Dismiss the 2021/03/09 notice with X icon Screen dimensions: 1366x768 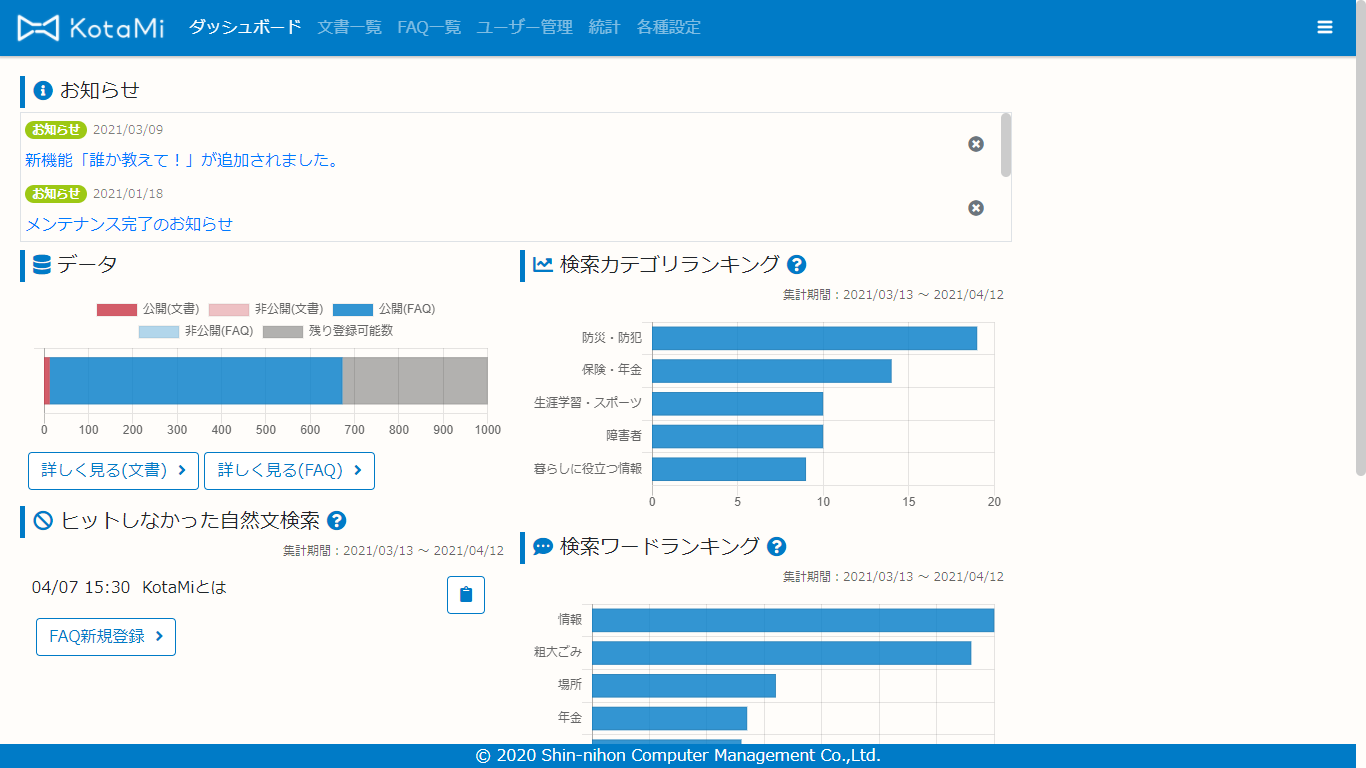click(x=976, y=144)
